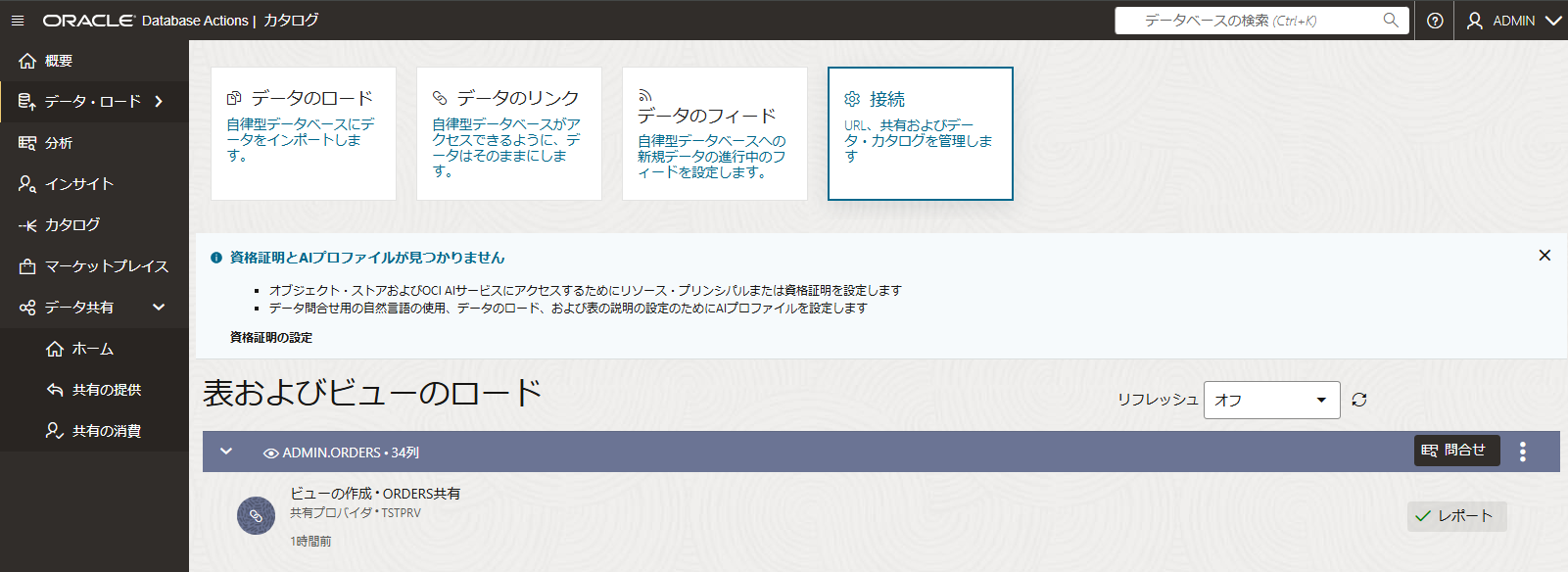The height and width of the screenshot is (572, 1568).
Task: Open マーケットプレイス in the sidebar
Action: (94, 266)
